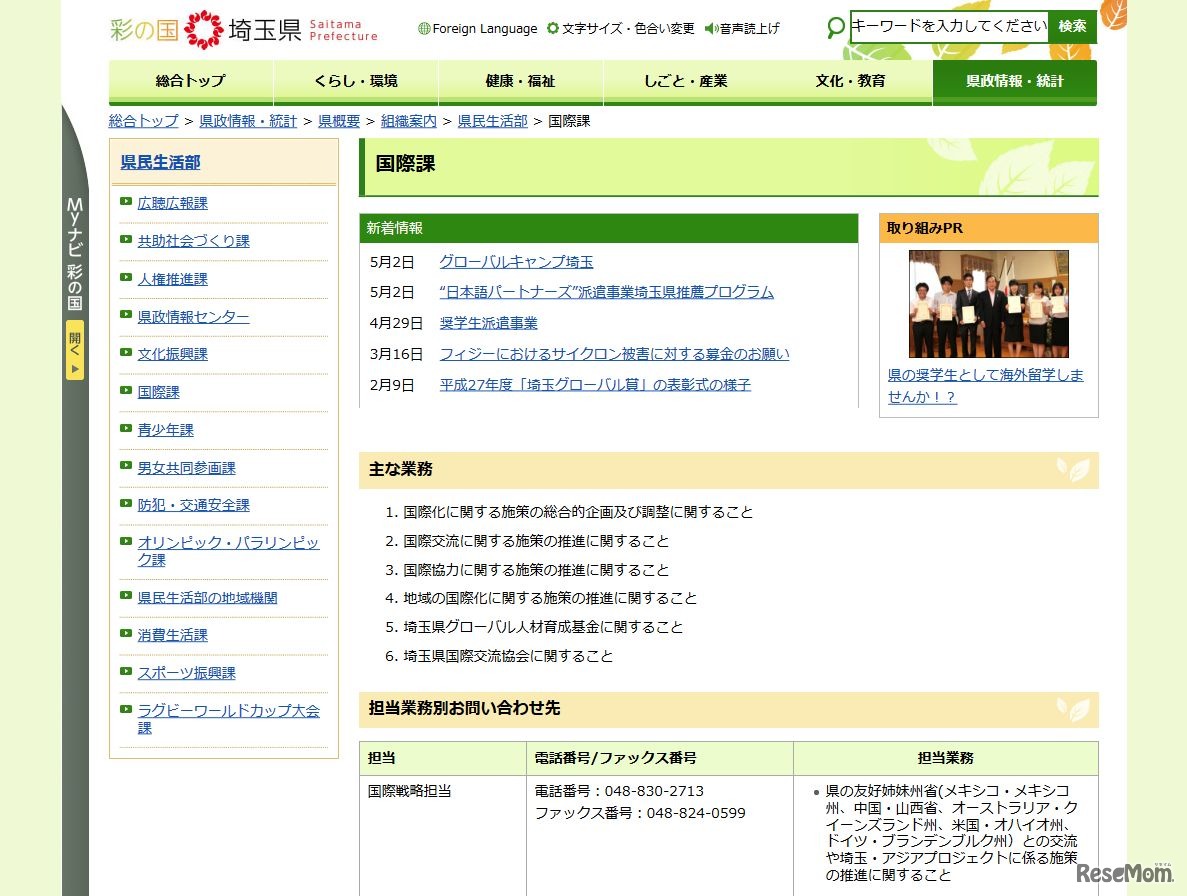The width and height of the screenshot is (1187, 896).
Task: Click the scholarship students photo thumbnail
Action: (988, 303)
